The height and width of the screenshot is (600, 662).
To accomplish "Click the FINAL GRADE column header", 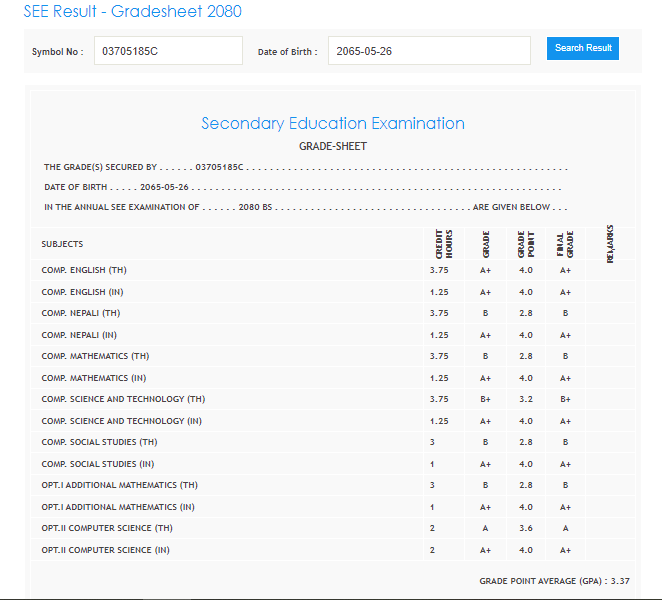I will click(x=565, y=244).
